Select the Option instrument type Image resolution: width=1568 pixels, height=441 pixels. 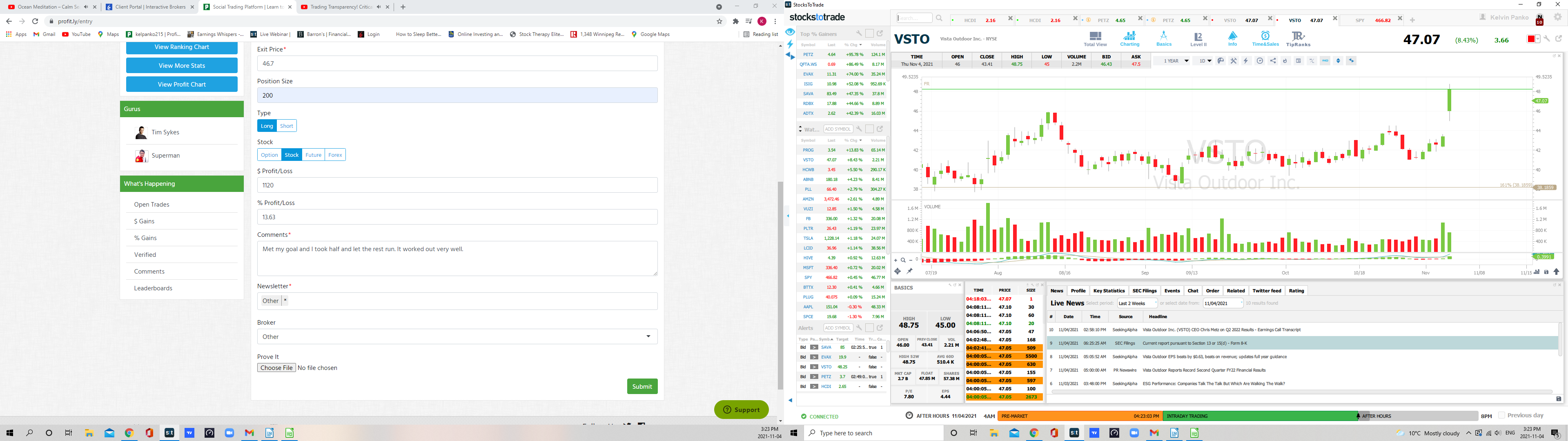[x=269, y=155]
